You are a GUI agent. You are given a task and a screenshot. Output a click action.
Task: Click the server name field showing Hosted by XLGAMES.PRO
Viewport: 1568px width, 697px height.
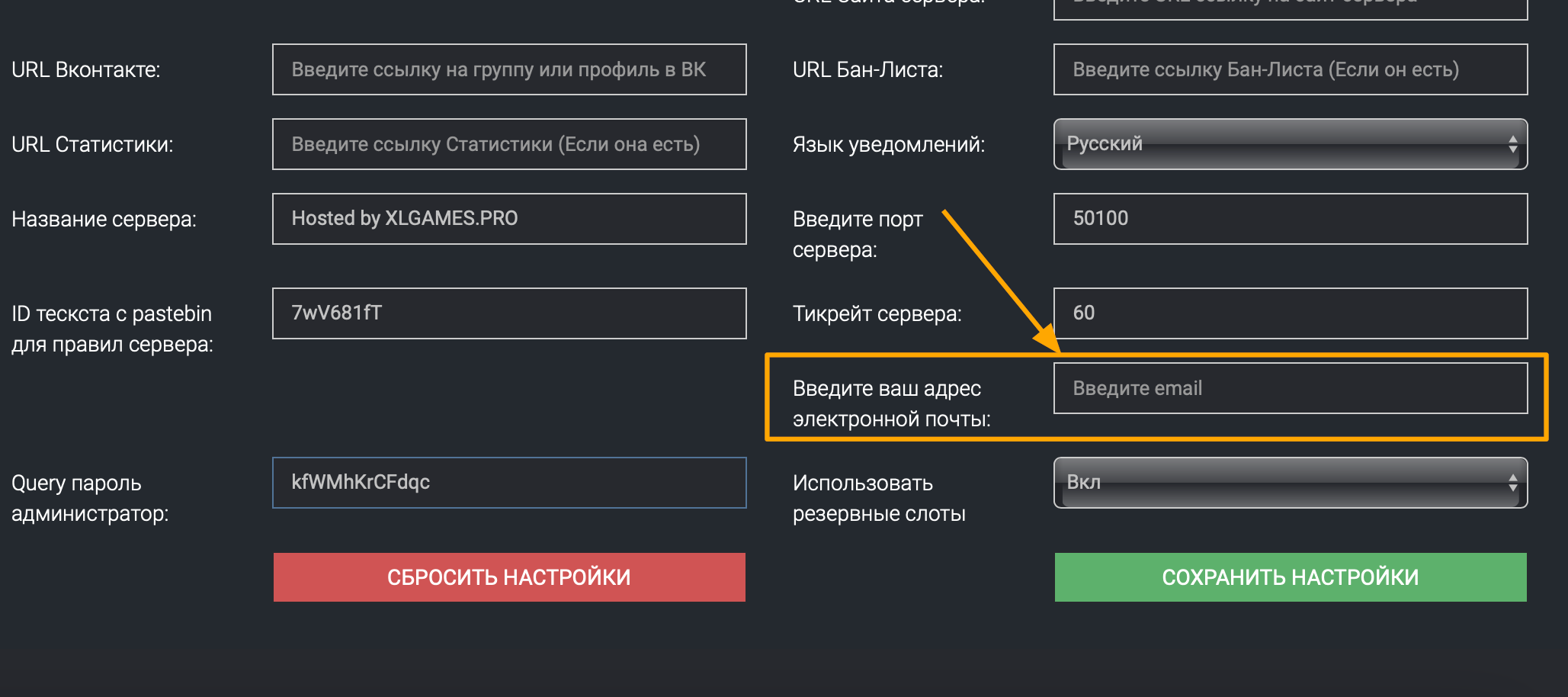[508, 219]
